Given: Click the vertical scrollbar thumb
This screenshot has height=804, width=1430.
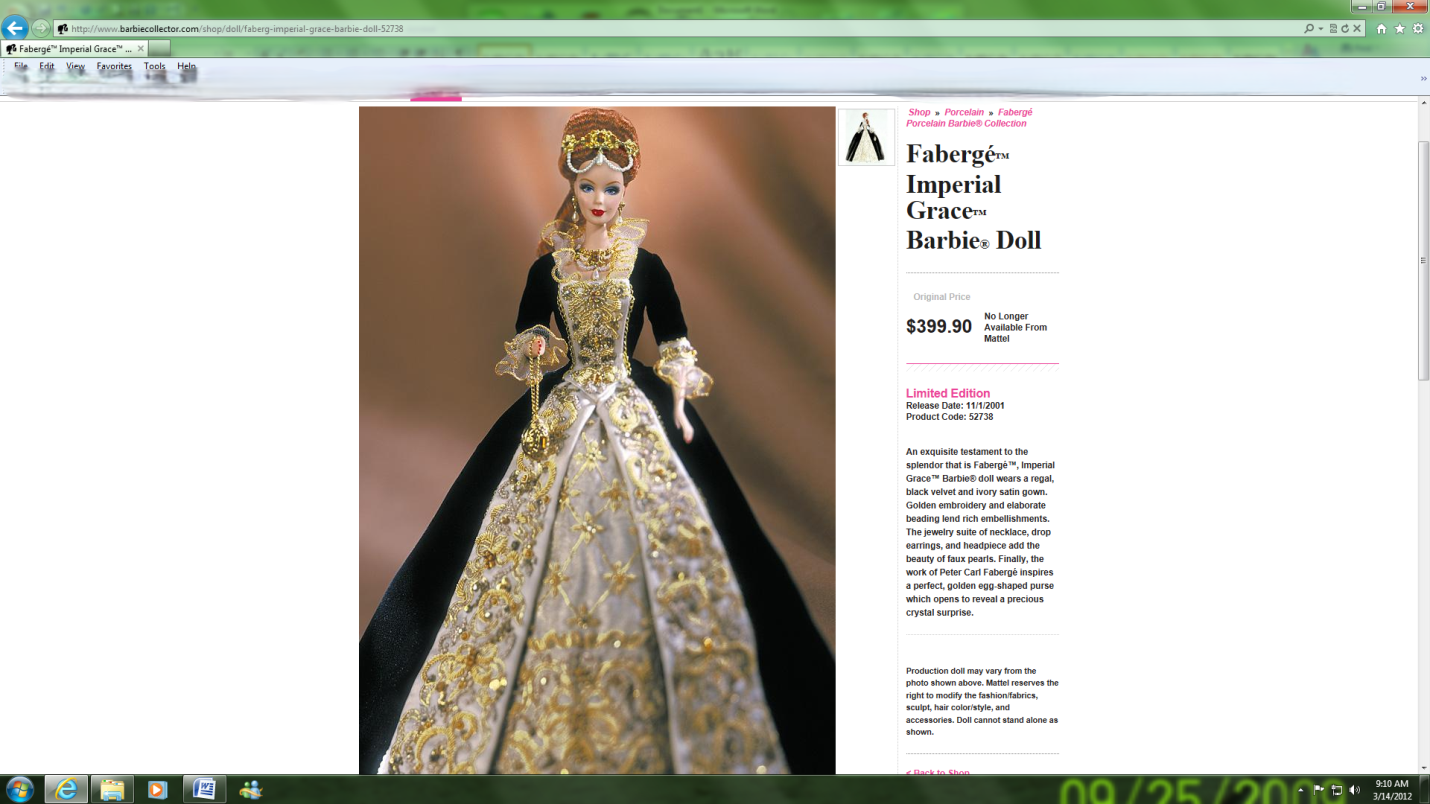Looking at the screenshot, I should (1424, 260).
